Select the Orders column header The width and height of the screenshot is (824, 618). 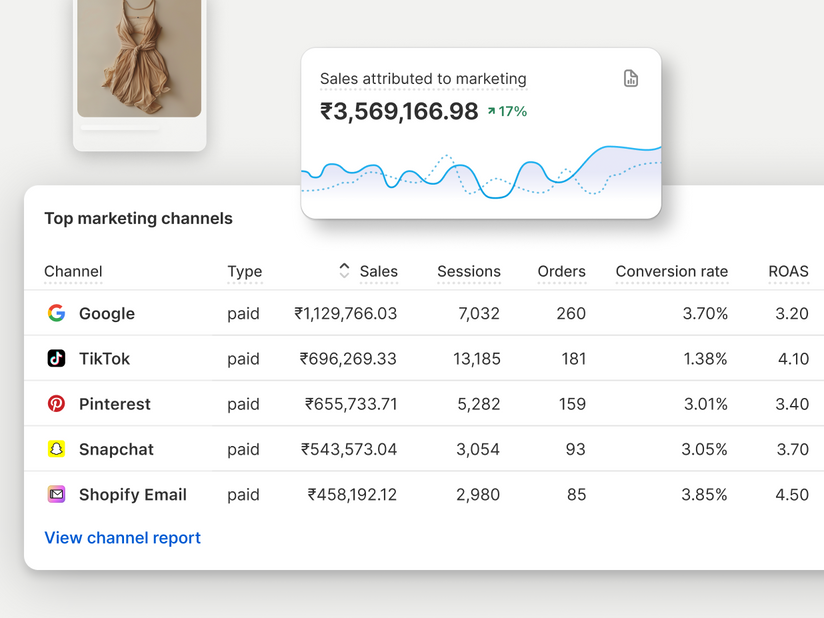(x=562, y=271)
